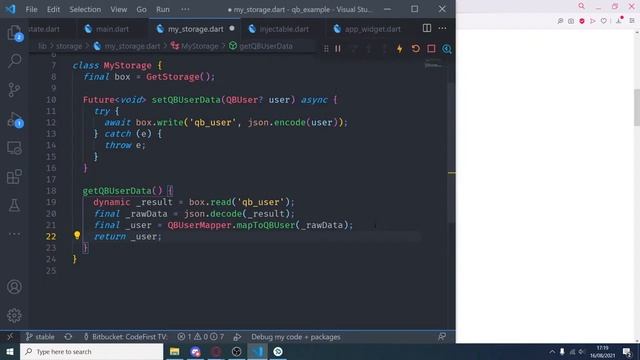Pause the debug session
This screenshot has height=360, width=640.
[338, 49]
